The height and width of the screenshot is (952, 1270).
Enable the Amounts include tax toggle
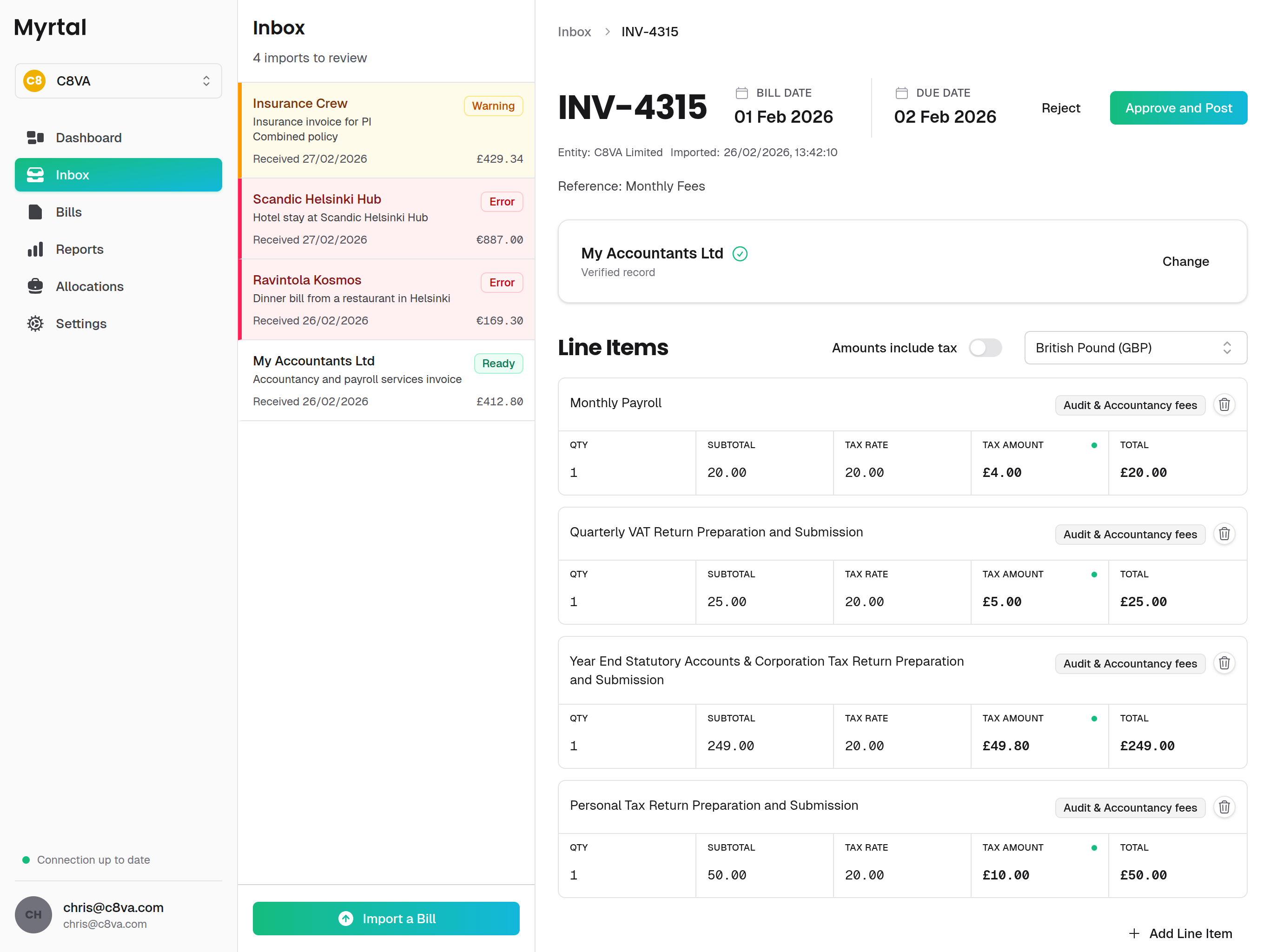coord(985,348)
